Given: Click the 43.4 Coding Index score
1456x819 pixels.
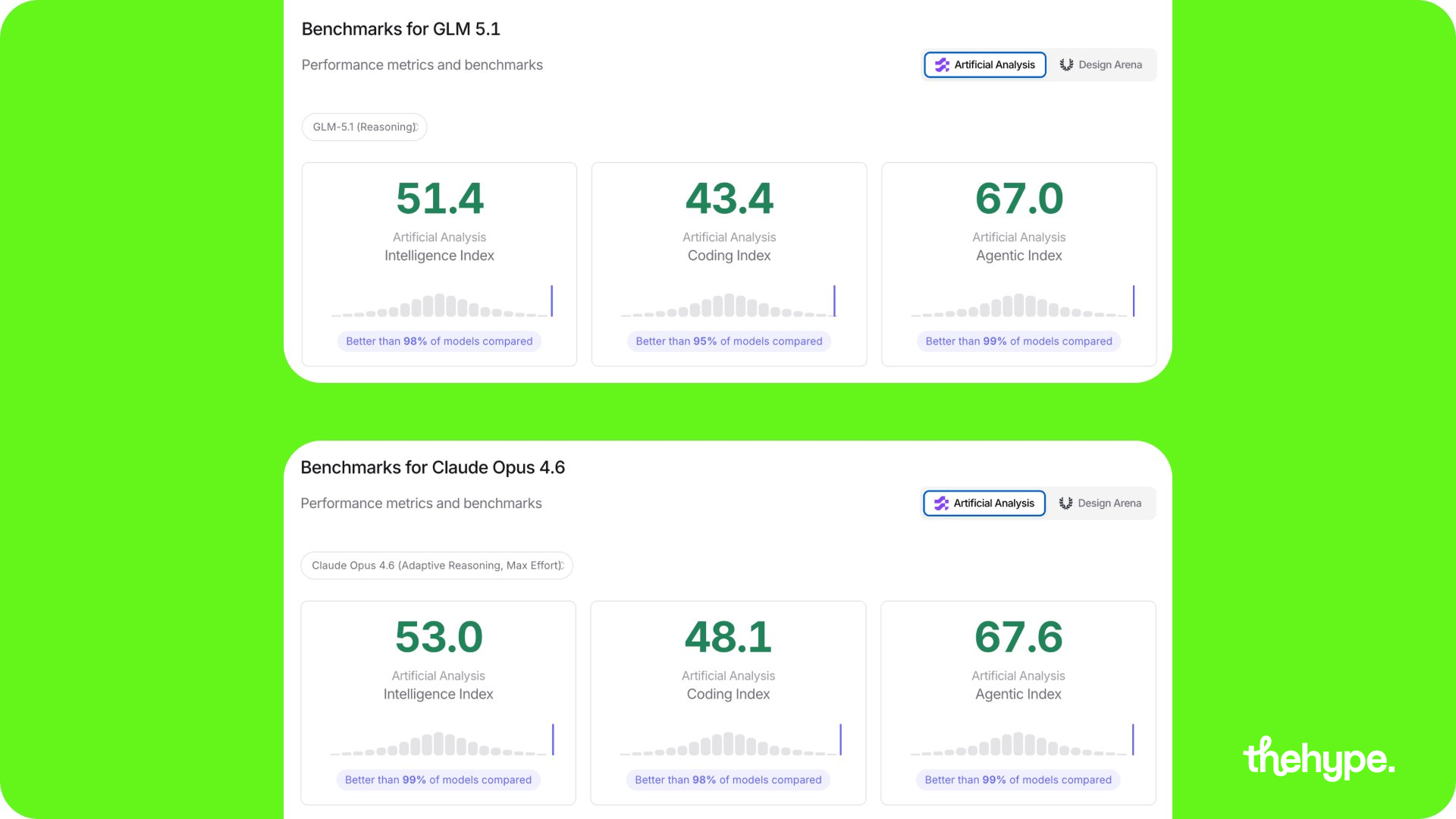Looking at the screenshot, I should (x=729, y=199).
